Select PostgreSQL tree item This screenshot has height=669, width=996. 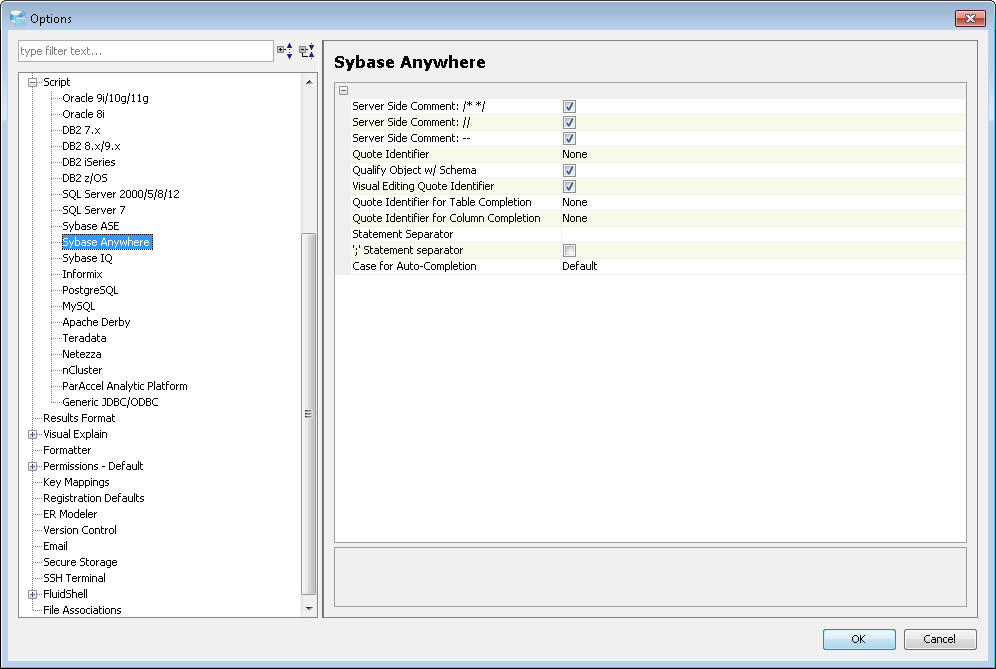click(x=90, y=290)
